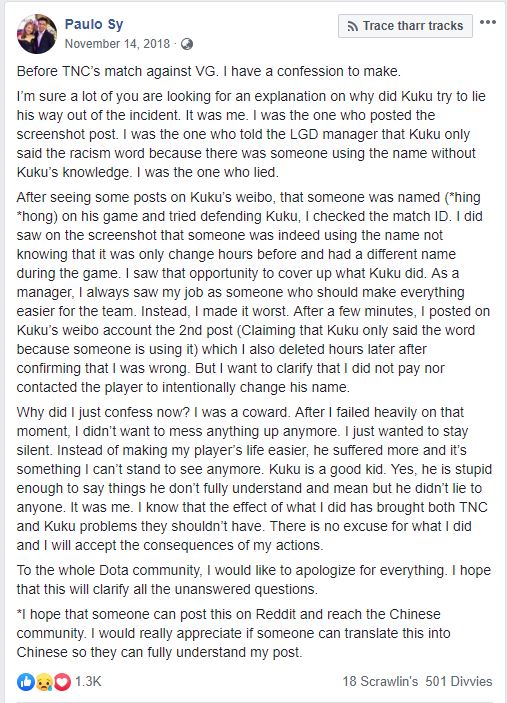507x703 pixels.
Task: Click the paragraph beginning 'I'm sure a lot'
Action: coord(253,134)
